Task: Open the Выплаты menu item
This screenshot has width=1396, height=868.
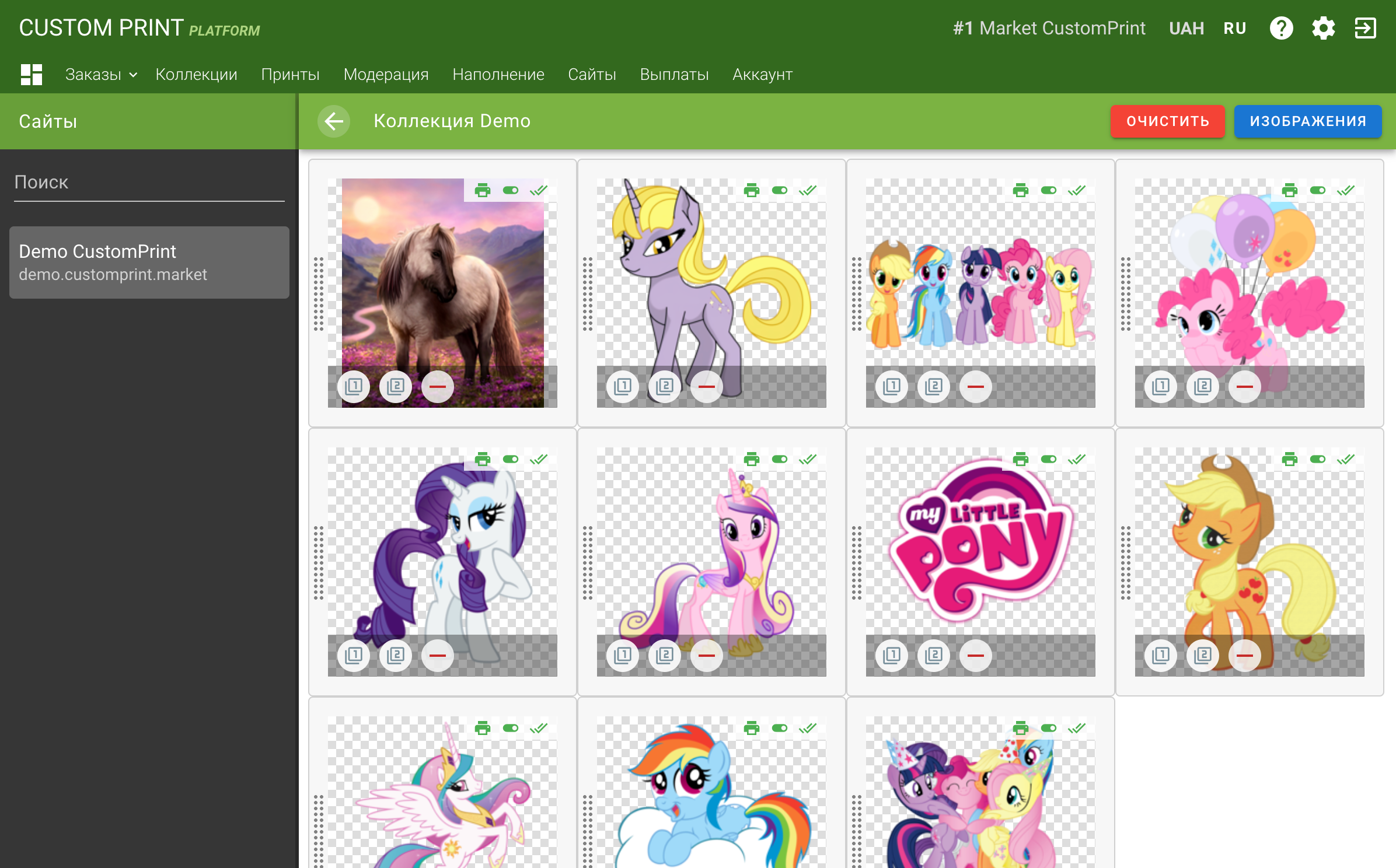Action: coord(675,75)
